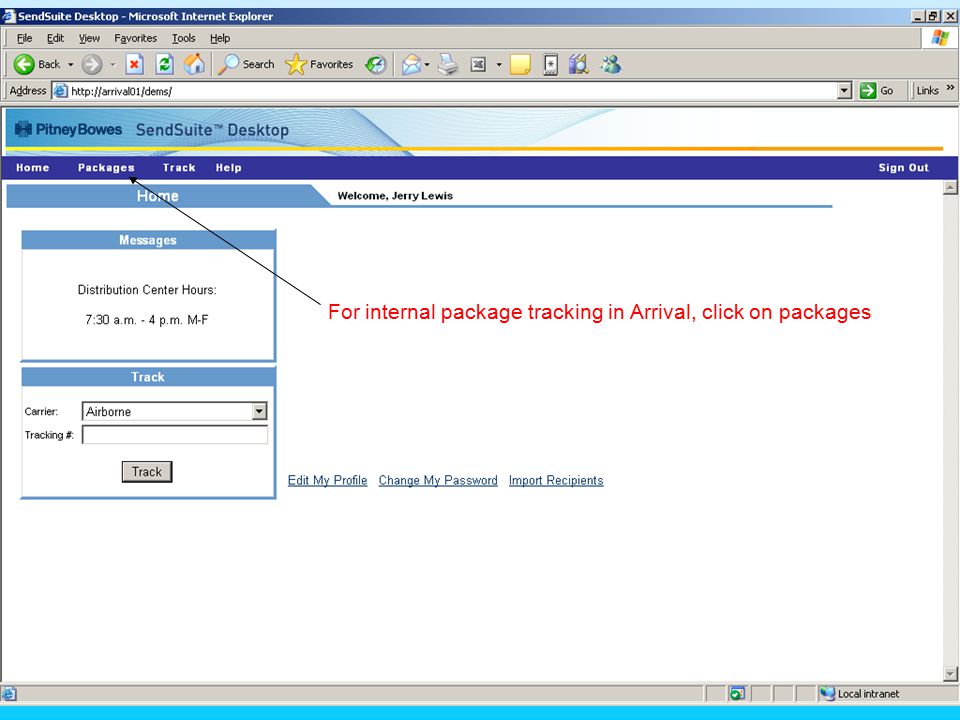Click the handheld device toolbar icon

(x=550, y=64)
